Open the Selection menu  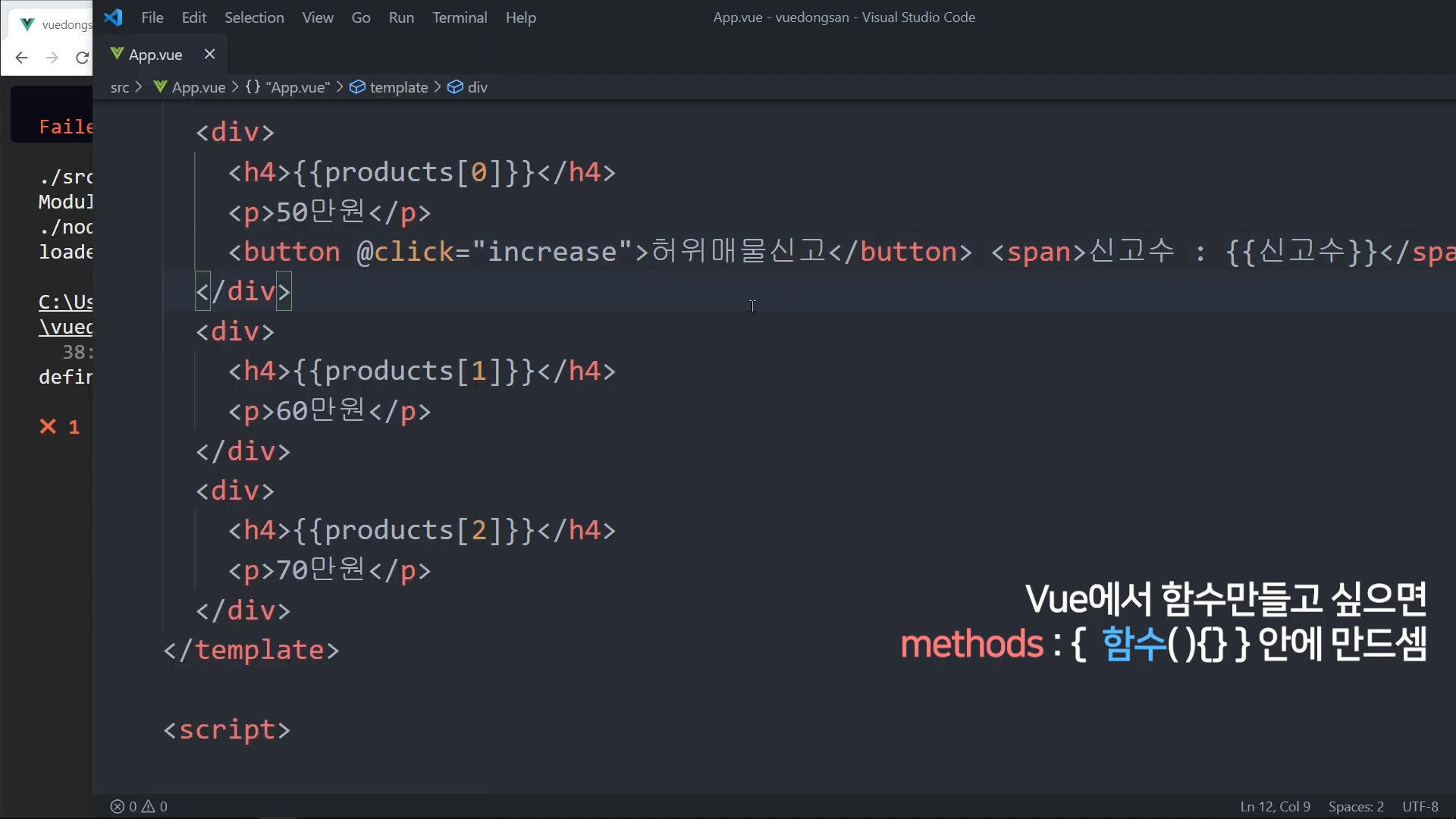[254, 17]
